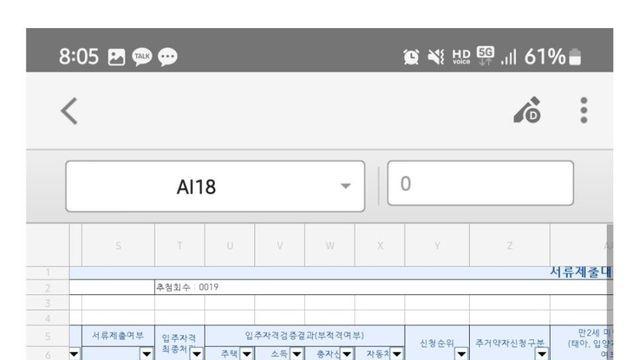Select row header 3
This screenshot has width=640, height=360.
coord(48,303)
